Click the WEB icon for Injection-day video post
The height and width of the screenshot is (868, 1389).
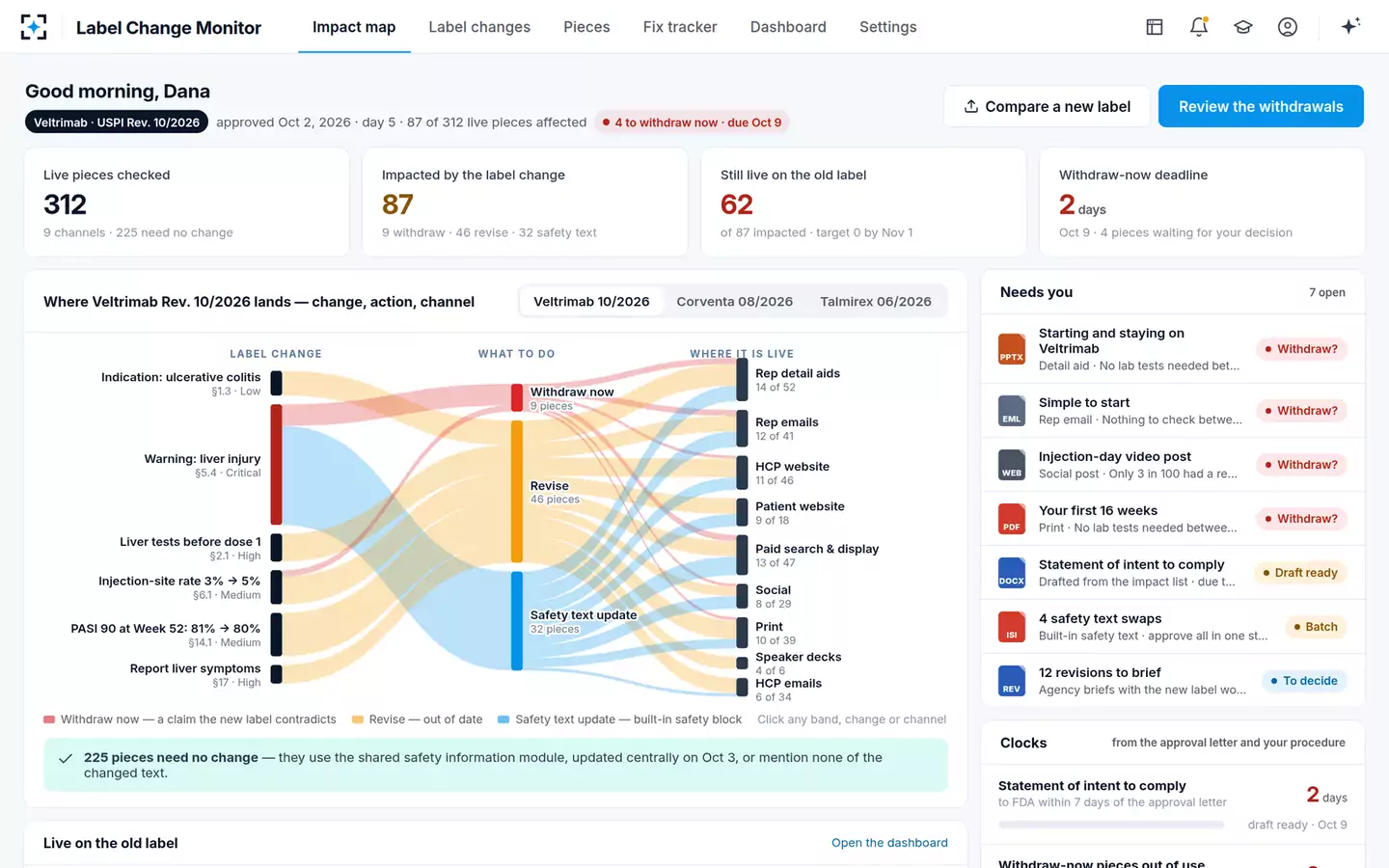(x=1012, y=465)
